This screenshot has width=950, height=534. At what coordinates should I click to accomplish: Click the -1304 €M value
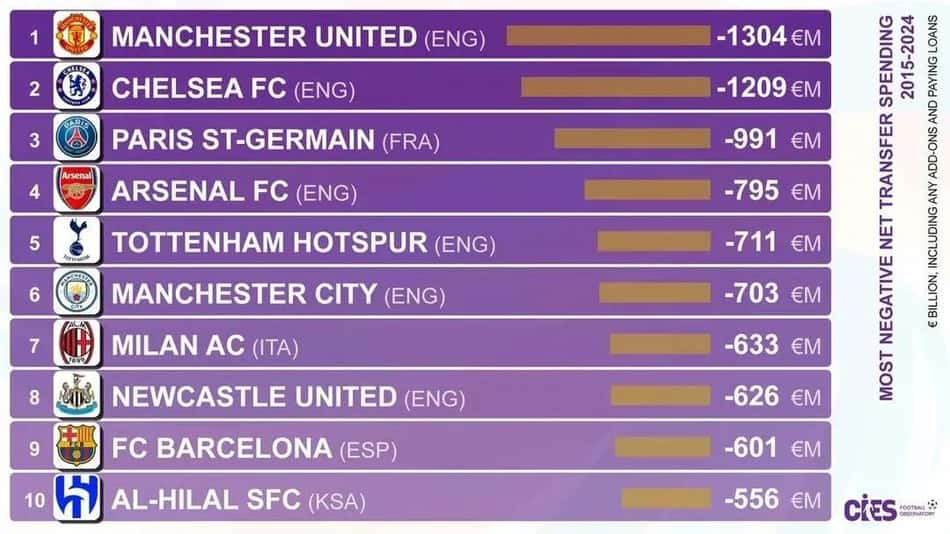click(x=768, y=36)
